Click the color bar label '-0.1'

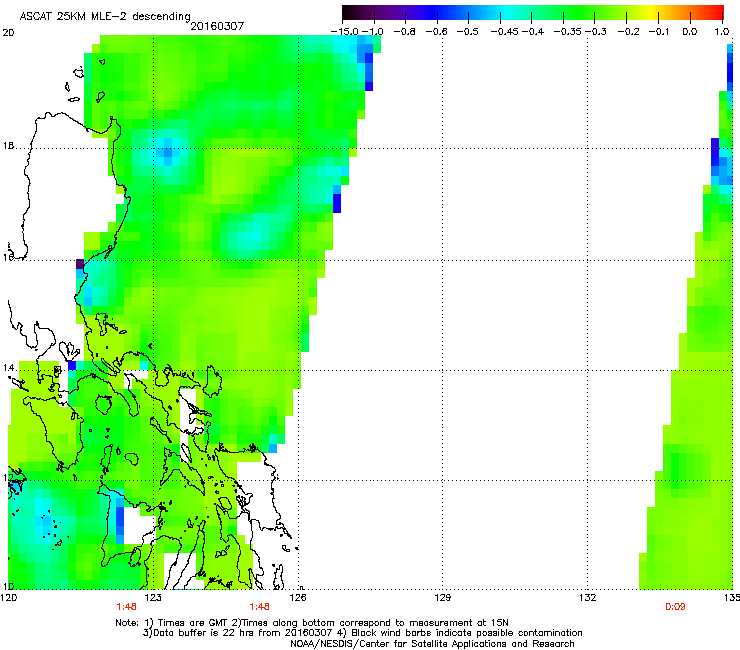(x=659, y=32)
